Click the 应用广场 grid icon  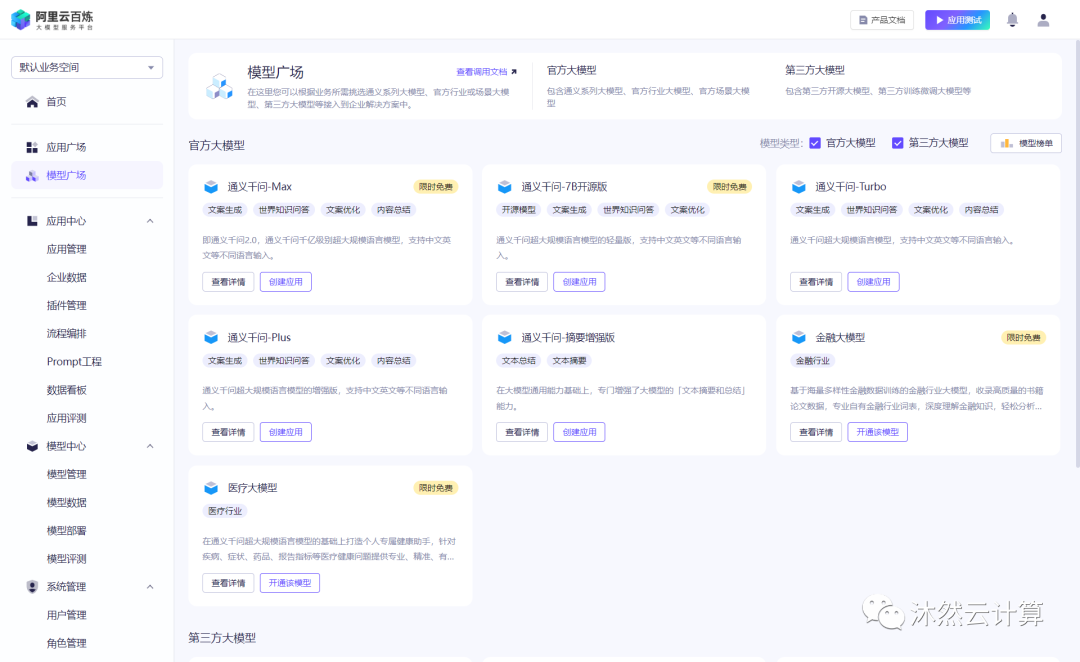[32, 147]
